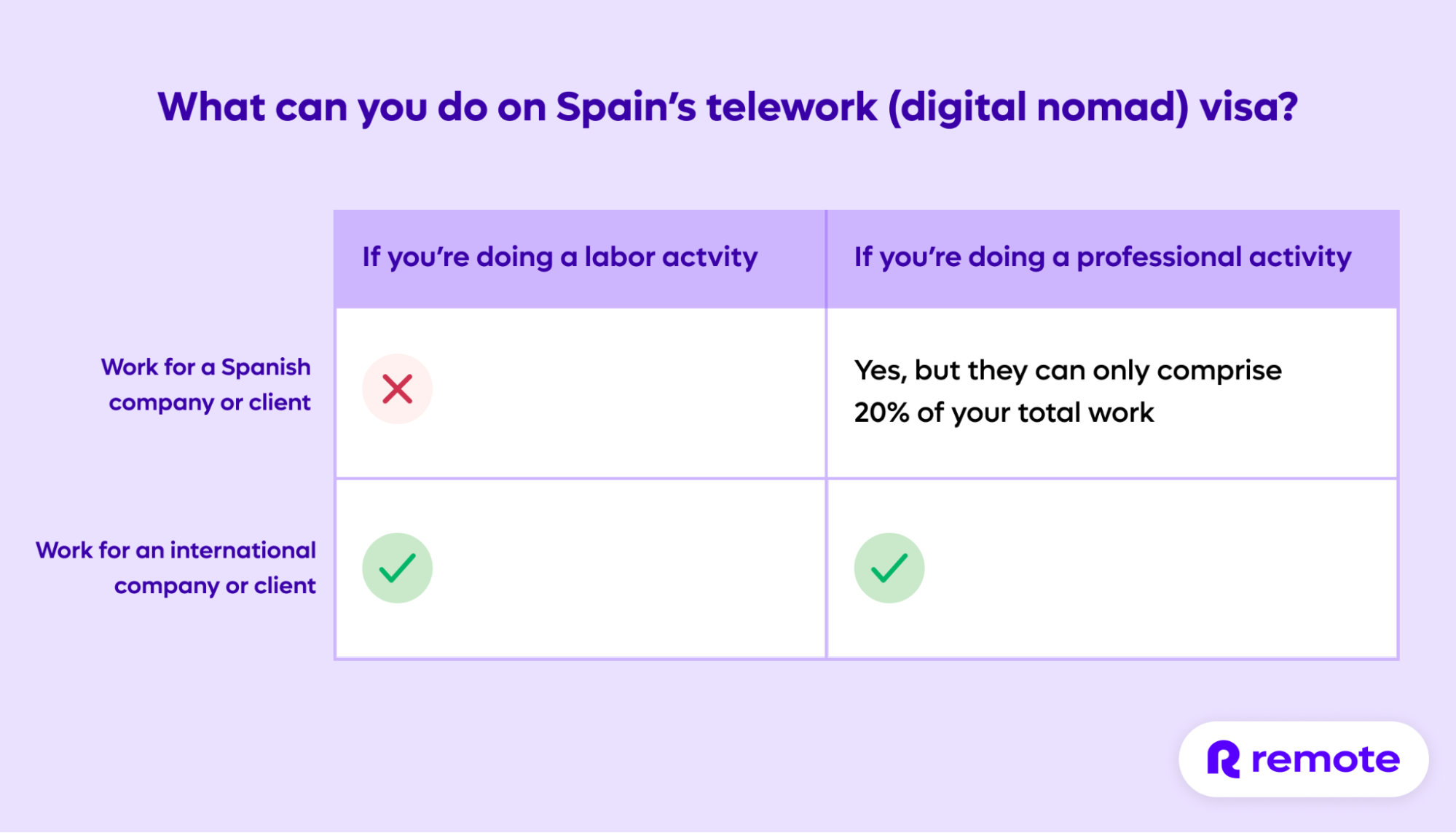
Task: Click "company or client" under the Spanish label
Action: click(210, 402)
